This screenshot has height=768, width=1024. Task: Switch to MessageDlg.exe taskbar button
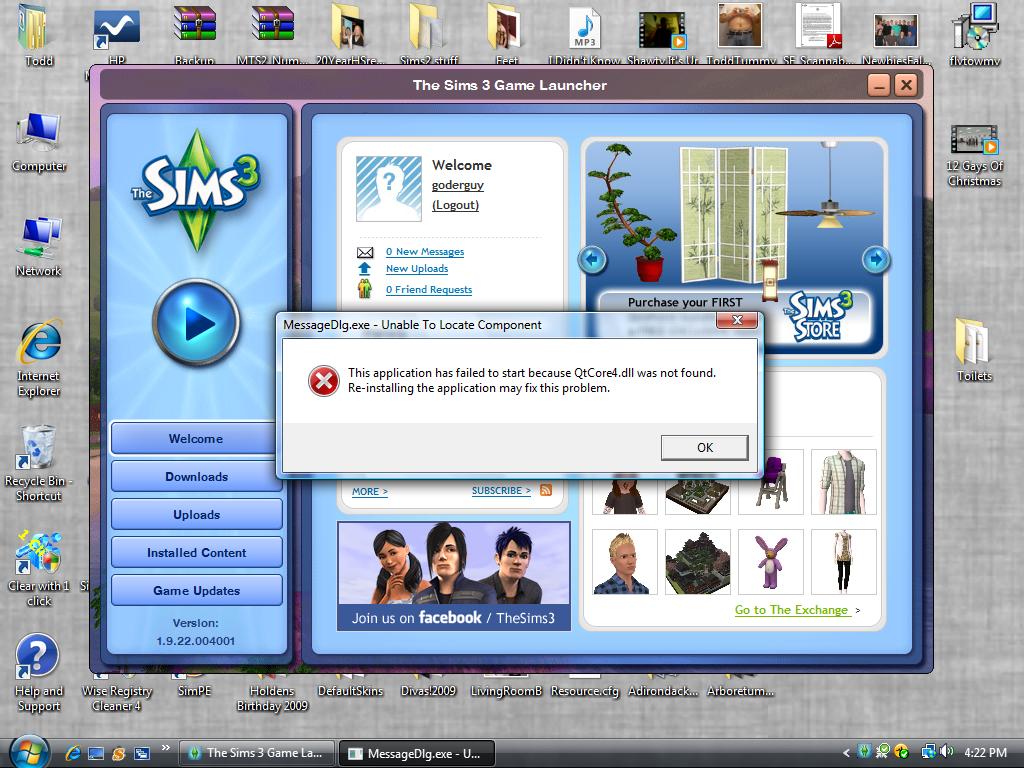click(x=417, y=753)
